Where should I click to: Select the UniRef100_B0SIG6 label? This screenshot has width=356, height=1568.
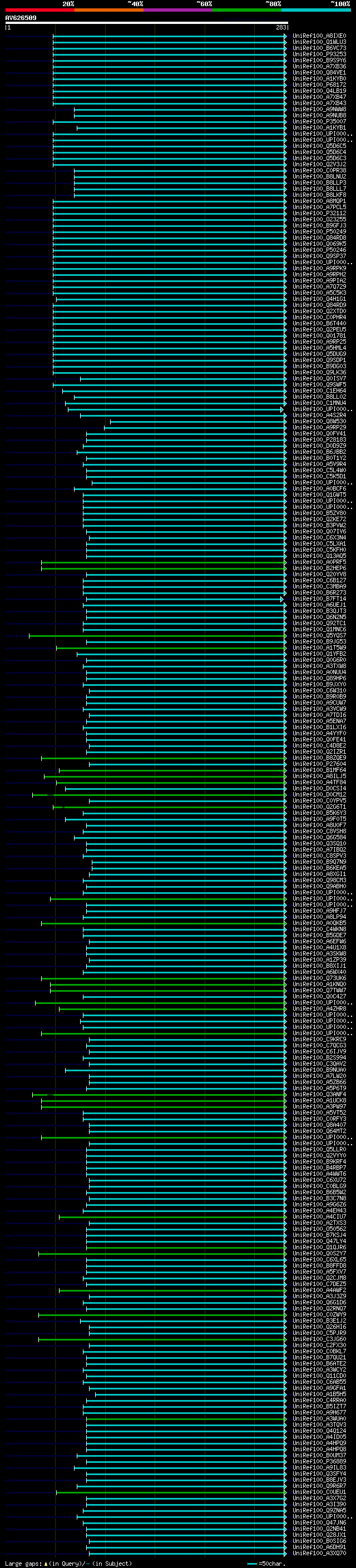click(x=319, y=1541)
